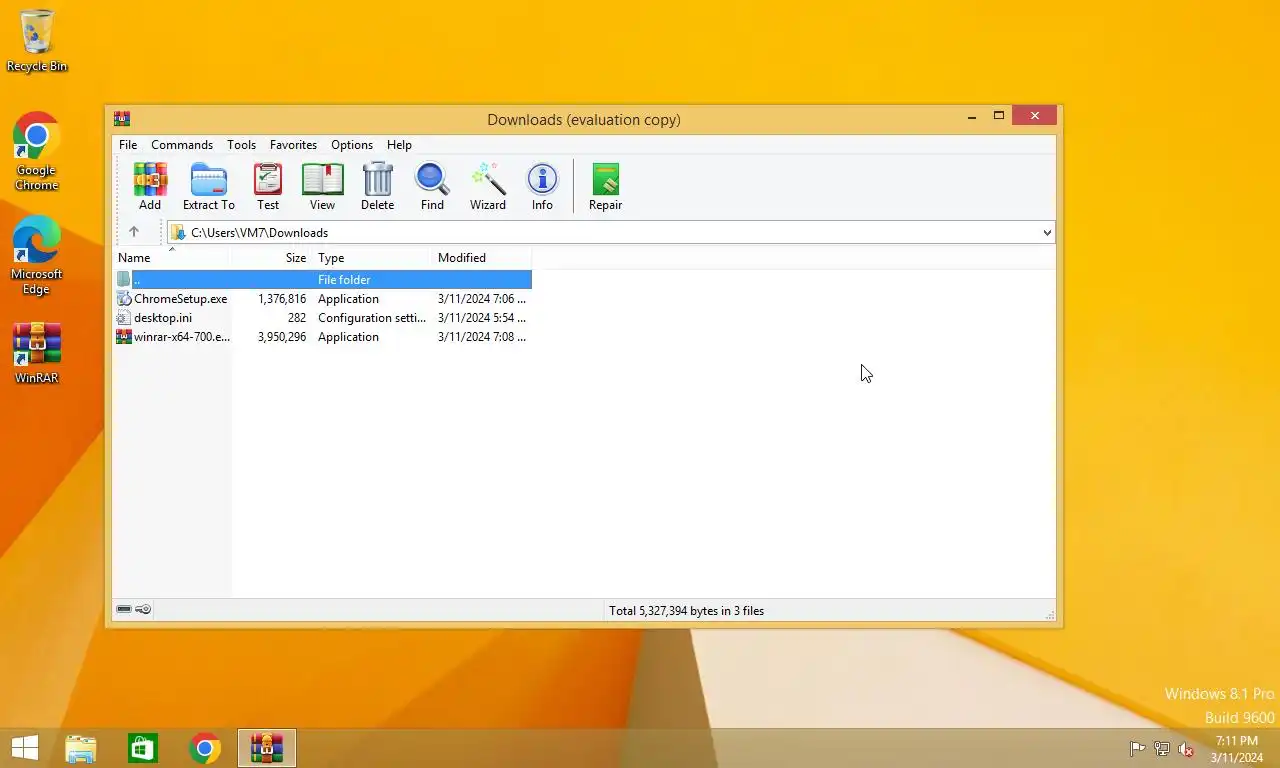Click the Action Center flag icon
This screenshot has width=1280, height=768.
1137,748
